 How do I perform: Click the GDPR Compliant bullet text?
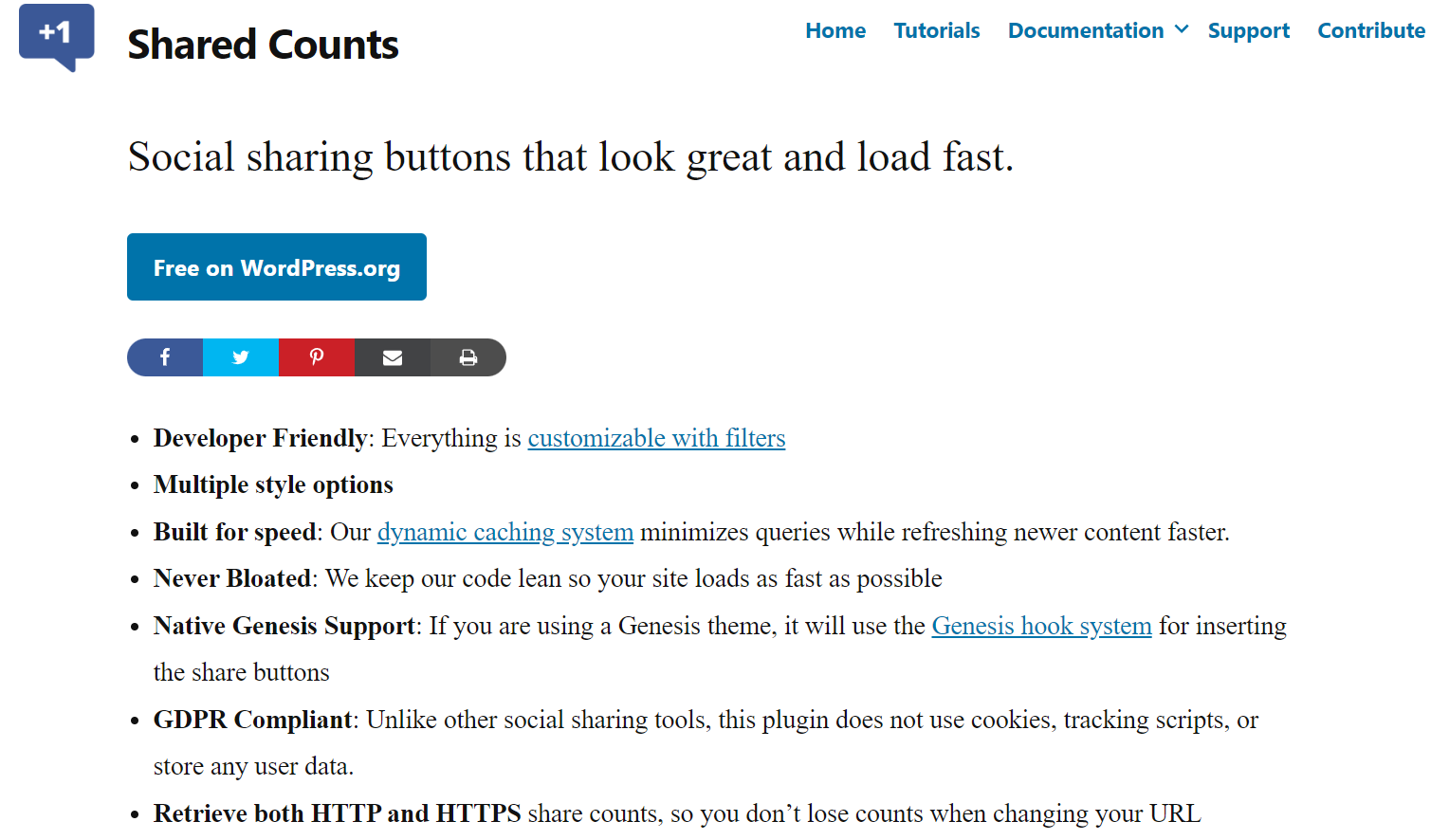pyautogui.click(x=252, y=720)
